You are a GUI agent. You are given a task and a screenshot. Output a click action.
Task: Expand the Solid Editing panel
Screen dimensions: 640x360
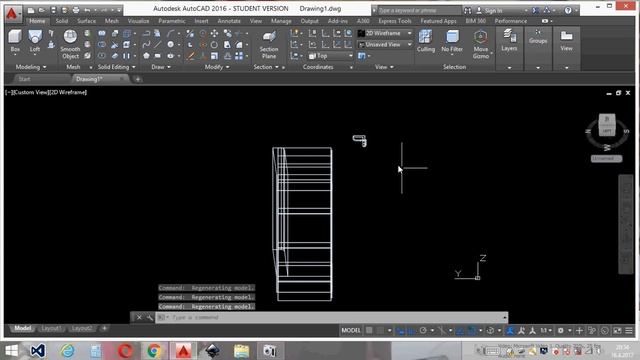(x=116, y=67)
